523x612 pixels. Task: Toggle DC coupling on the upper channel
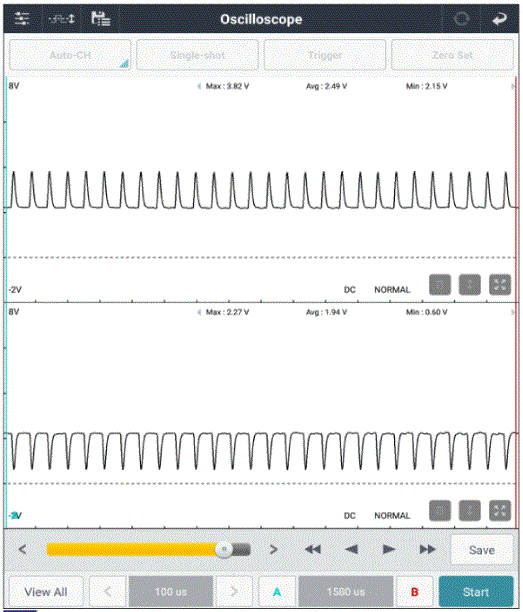coord(350,290)
